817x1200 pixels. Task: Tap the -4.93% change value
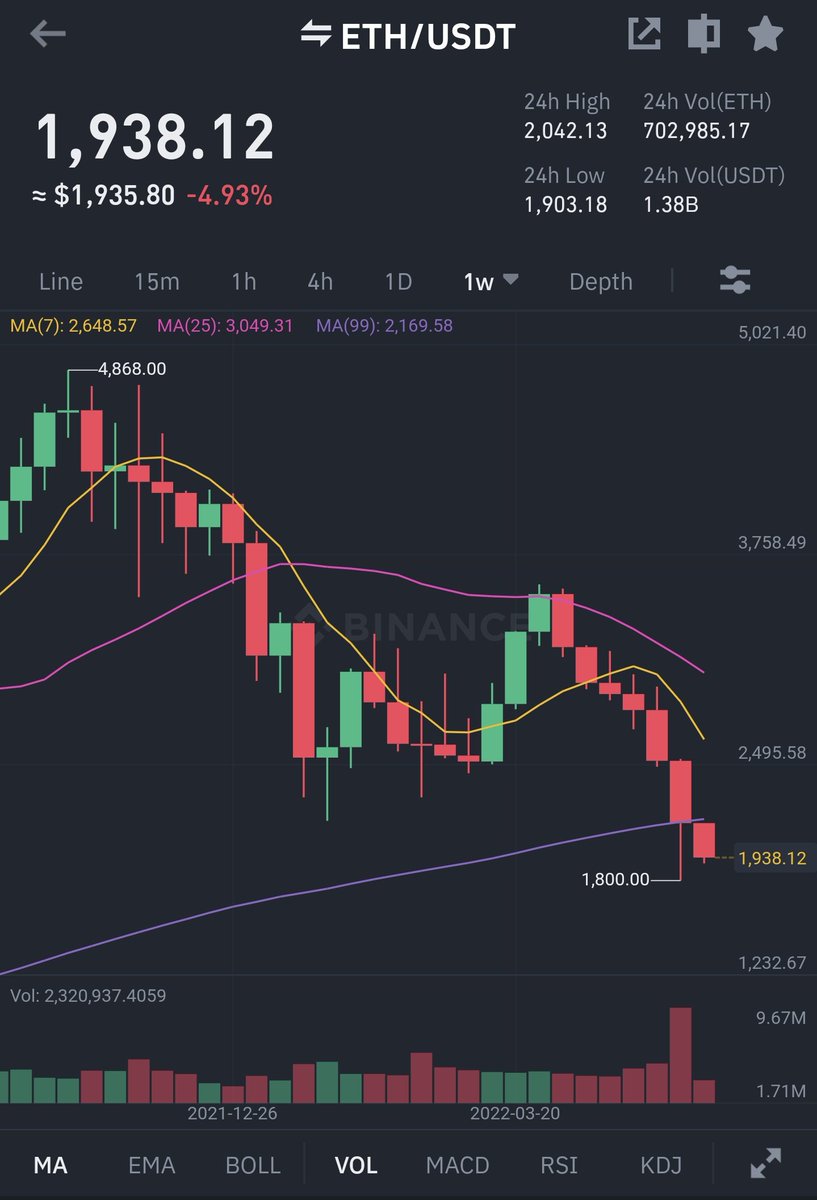(229, 196)
